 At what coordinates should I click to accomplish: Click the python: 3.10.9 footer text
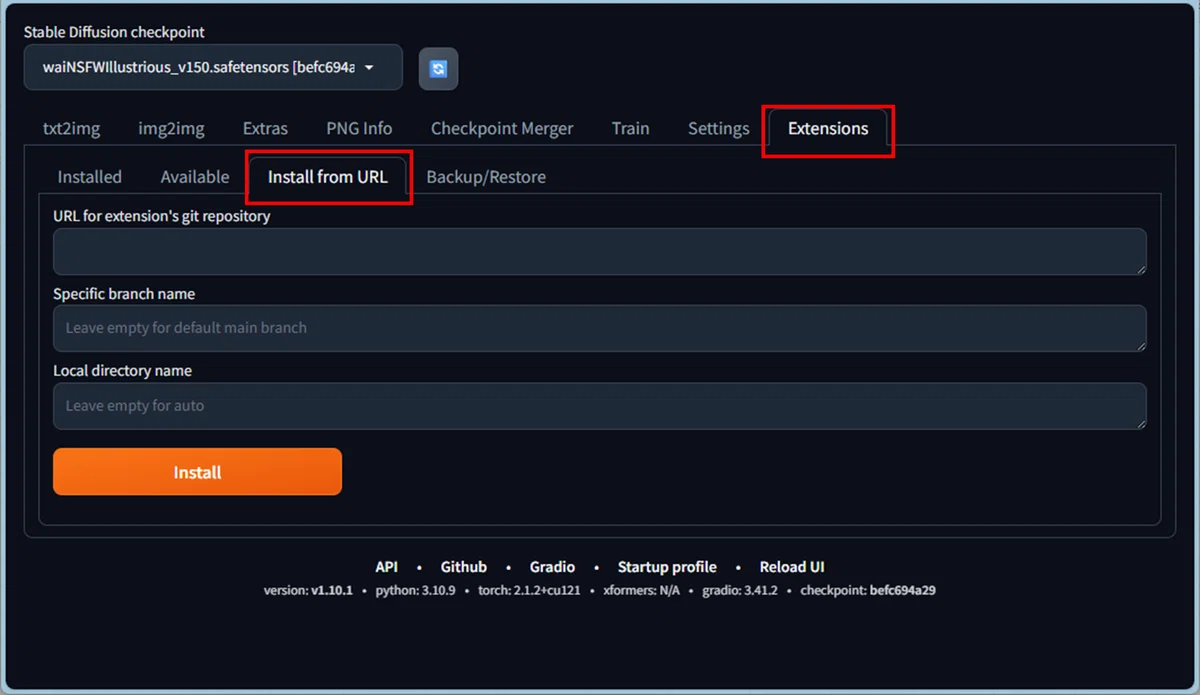pos(415,591)
